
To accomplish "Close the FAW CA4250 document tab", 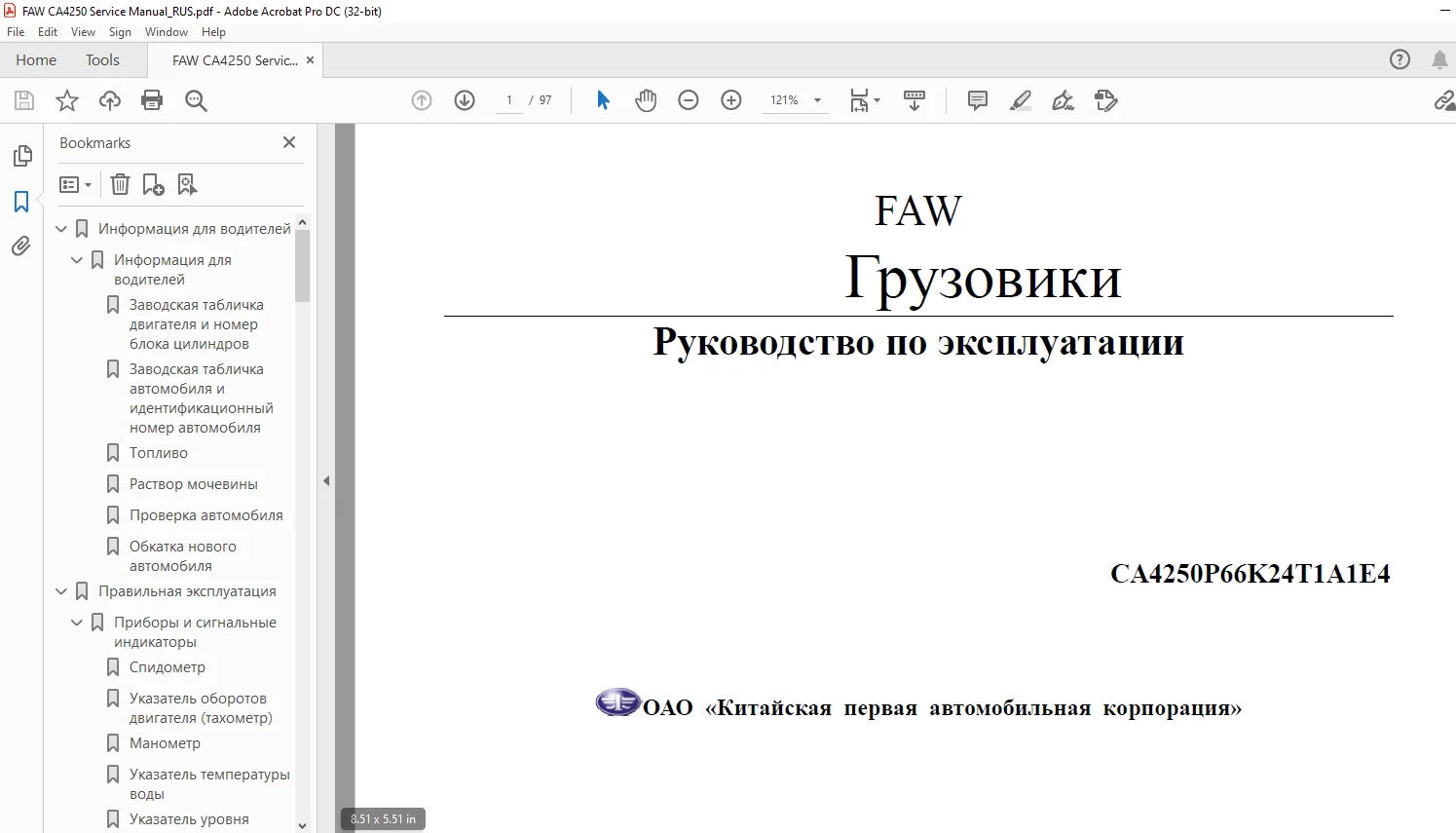I will (311, 60).
